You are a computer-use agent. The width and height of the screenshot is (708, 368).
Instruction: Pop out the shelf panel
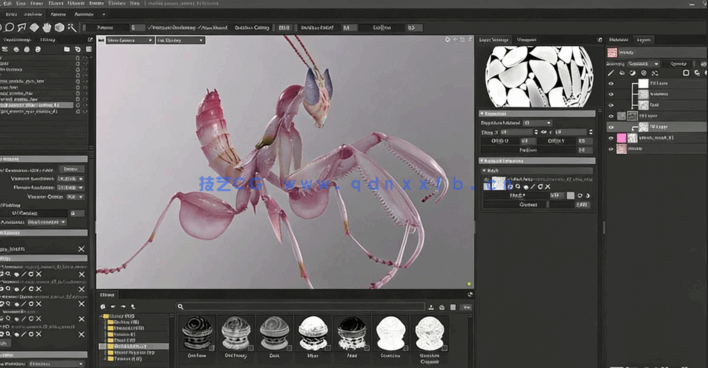pos(470,294)
